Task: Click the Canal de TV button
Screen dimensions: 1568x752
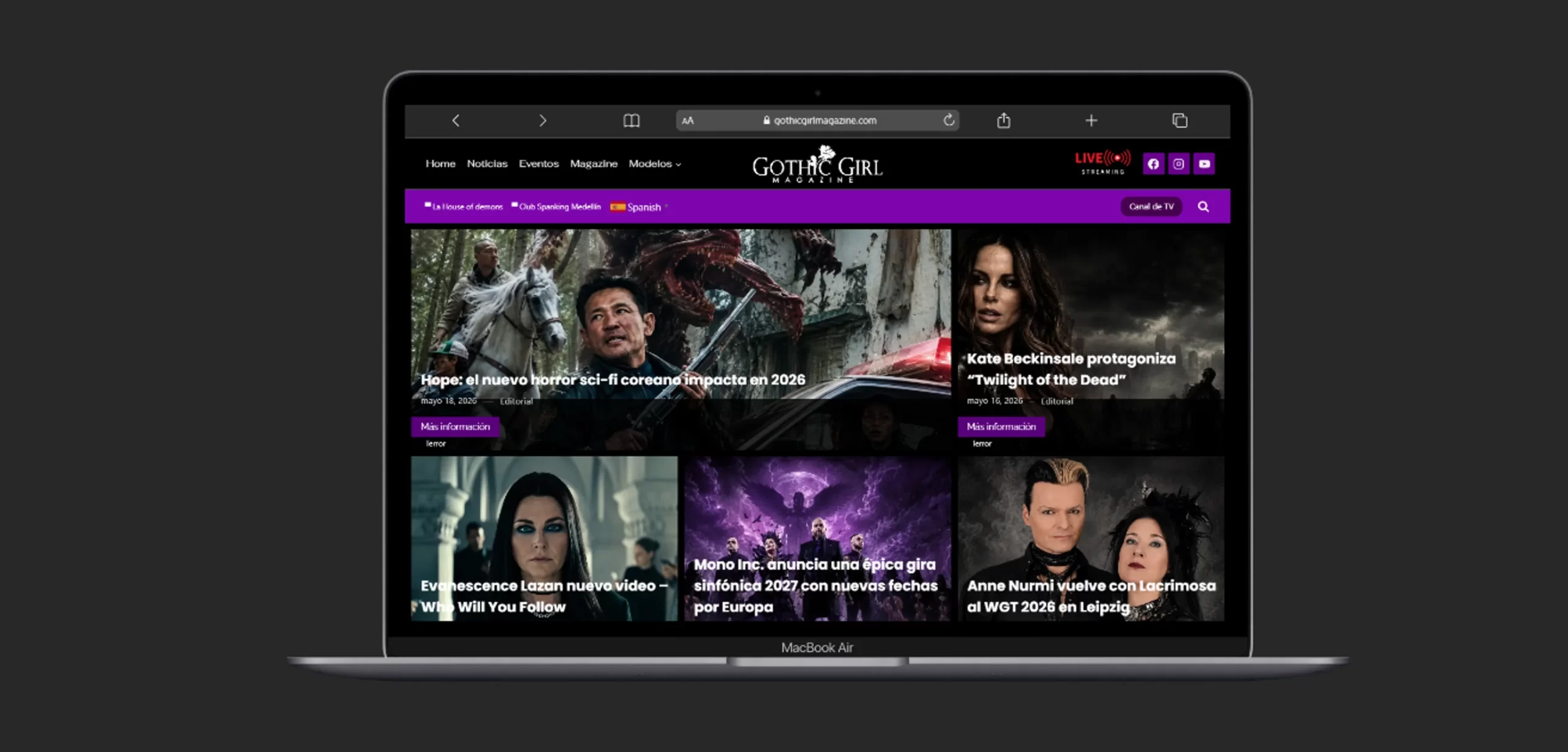Action: click(1151, 207)
